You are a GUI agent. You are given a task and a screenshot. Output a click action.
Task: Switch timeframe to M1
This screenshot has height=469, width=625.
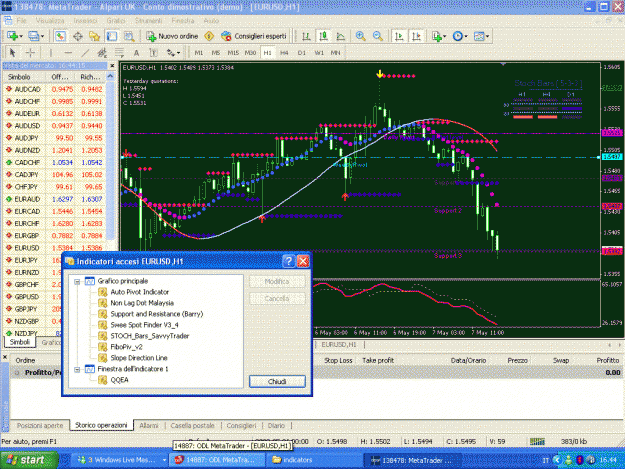pos(199,53)
